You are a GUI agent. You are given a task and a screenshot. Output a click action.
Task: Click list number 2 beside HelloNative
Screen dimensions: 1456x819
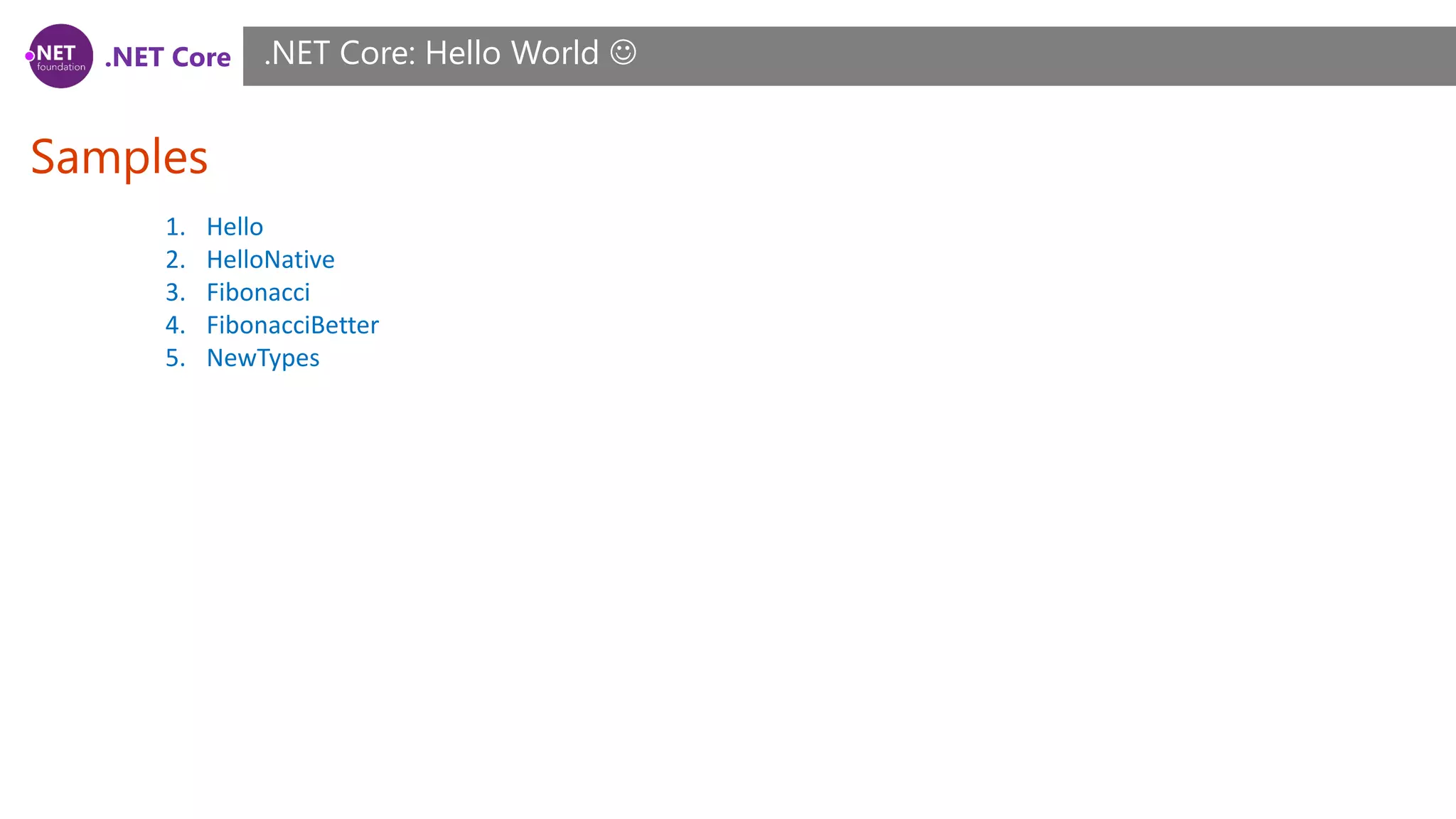(x=175, y=259)
